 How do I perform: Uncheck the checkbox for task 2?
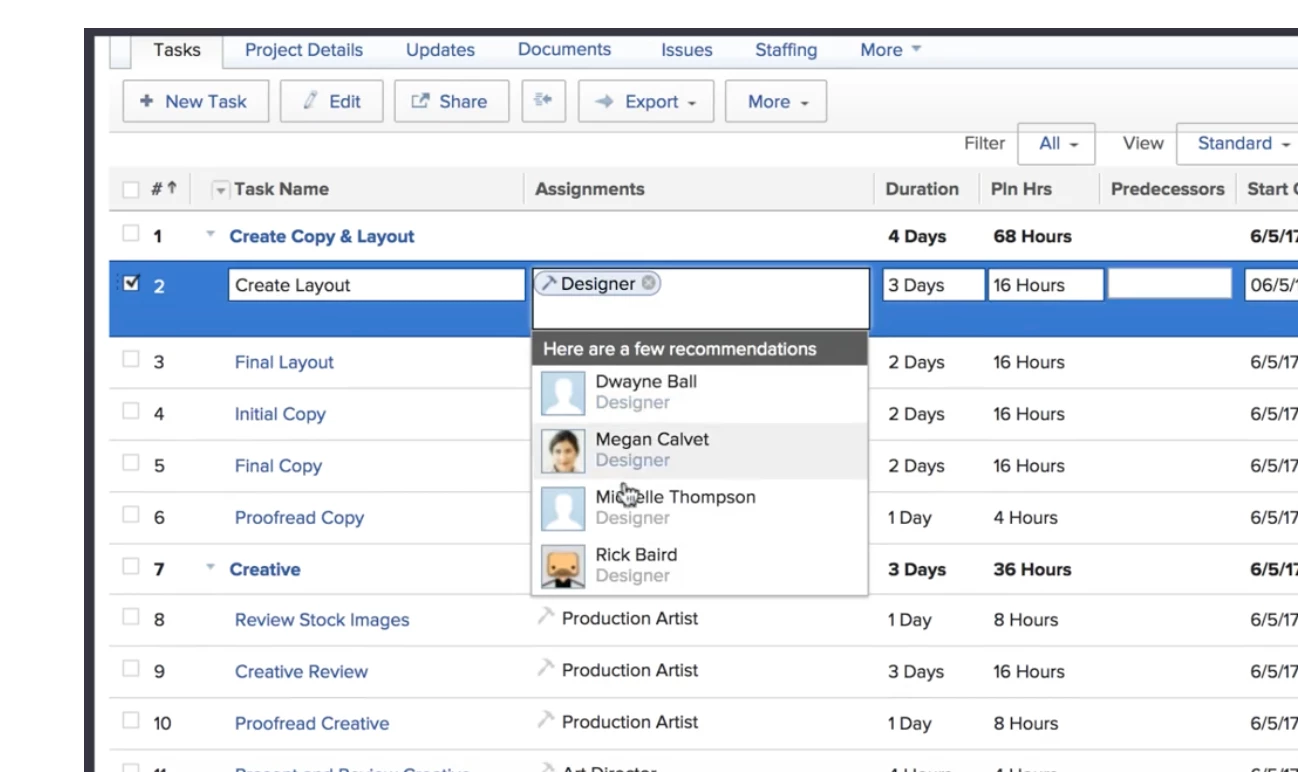coord(131,284)
